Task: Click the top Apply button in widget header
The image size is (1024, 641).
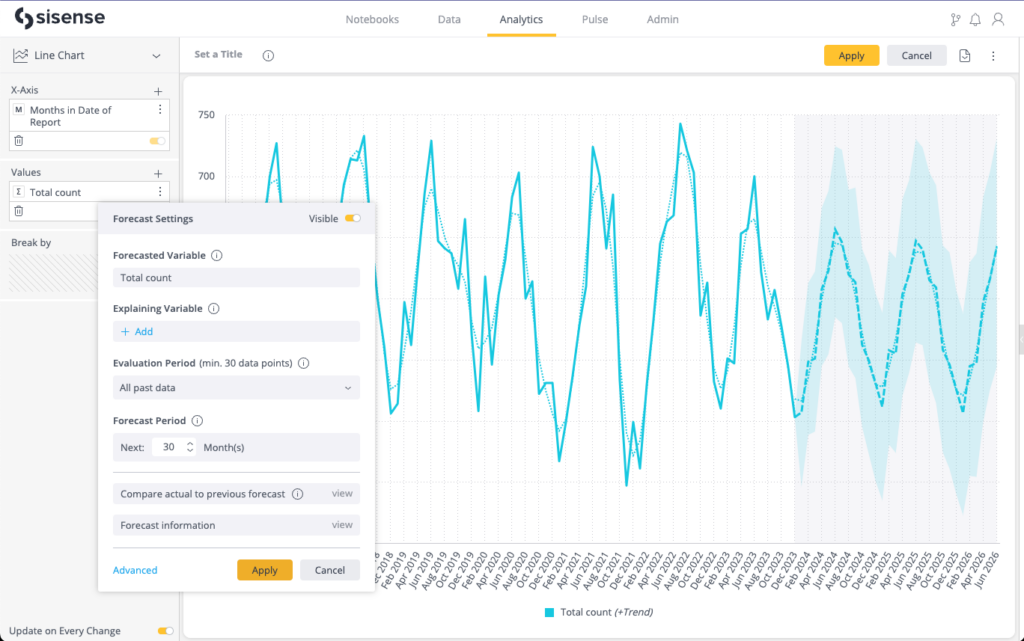Action: click(852, 55)
